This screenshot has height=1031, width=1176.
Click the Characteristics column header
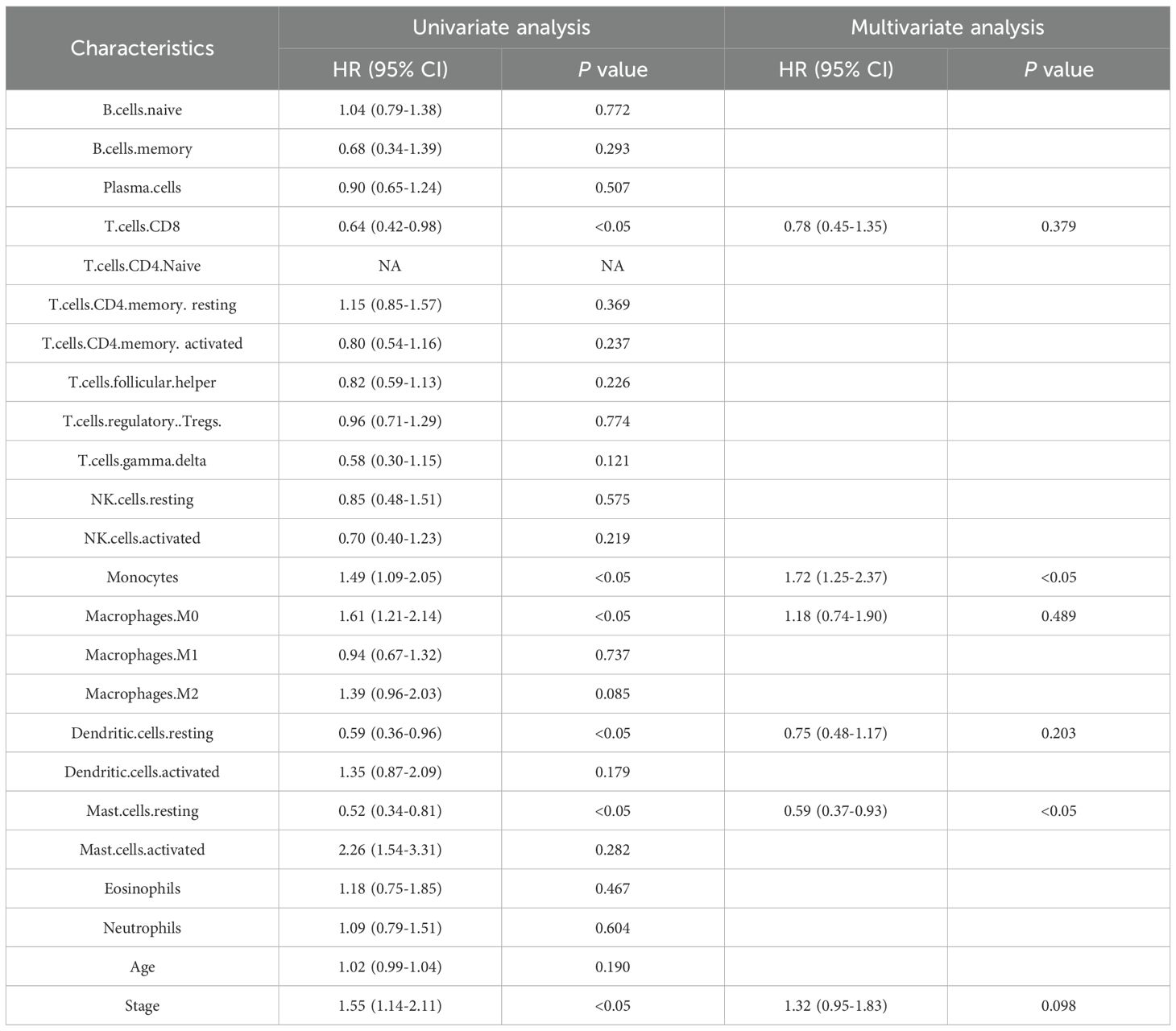[x=142, y=48]
